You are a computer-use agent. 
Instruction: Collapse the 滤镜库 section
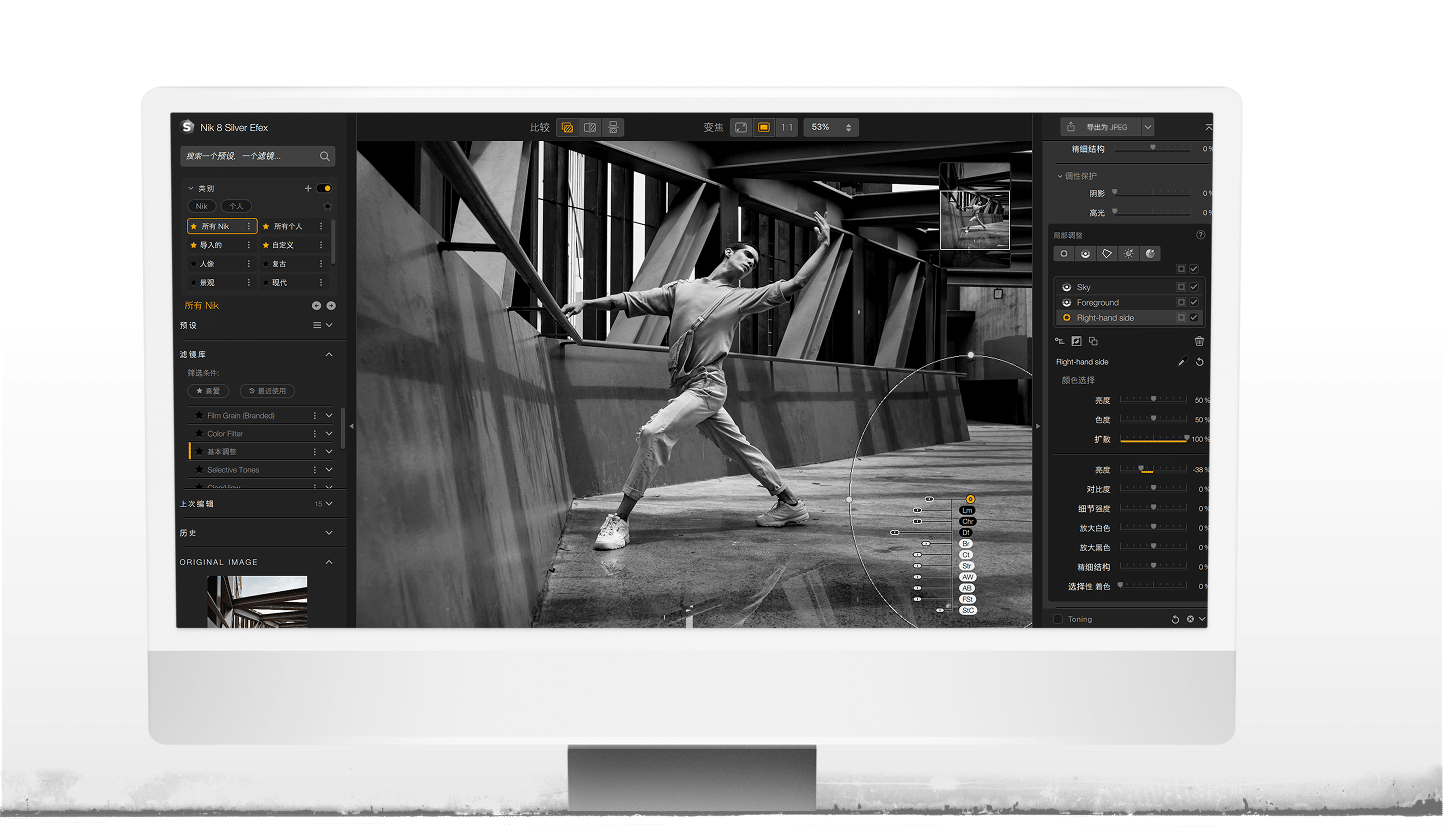[x=329, y=354]
